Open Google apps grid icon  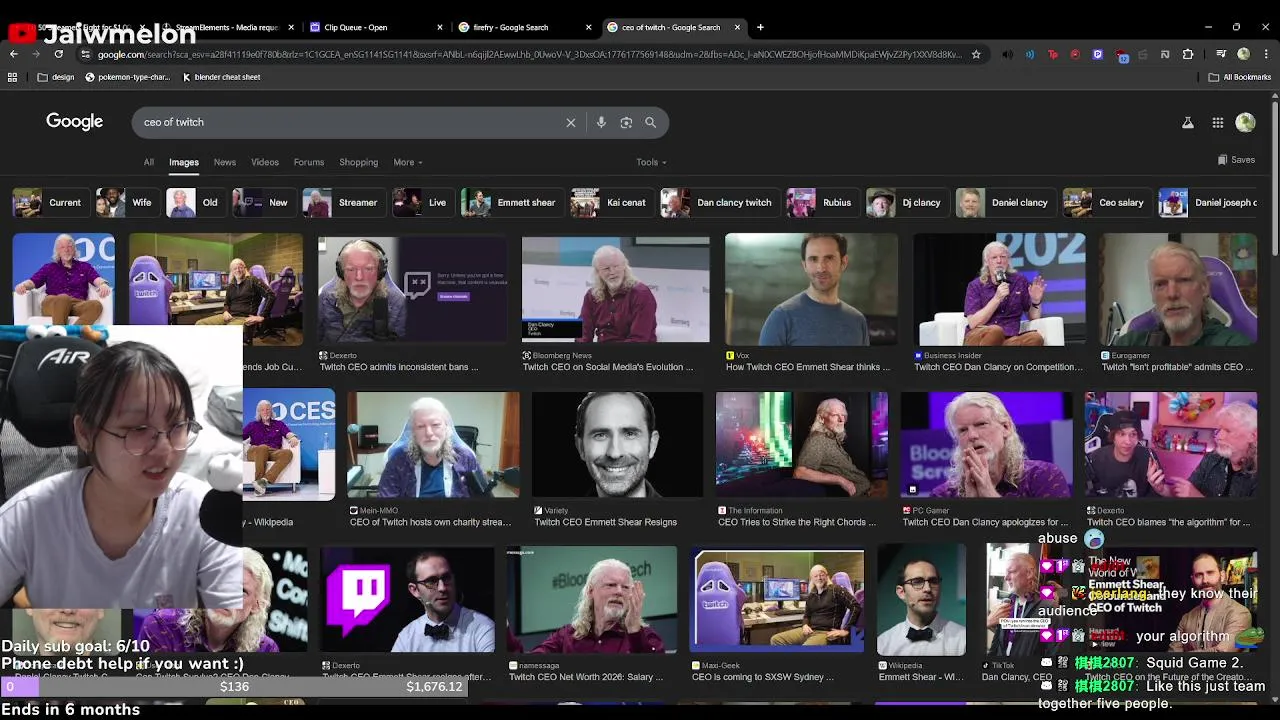click(x=1218, y=122)
